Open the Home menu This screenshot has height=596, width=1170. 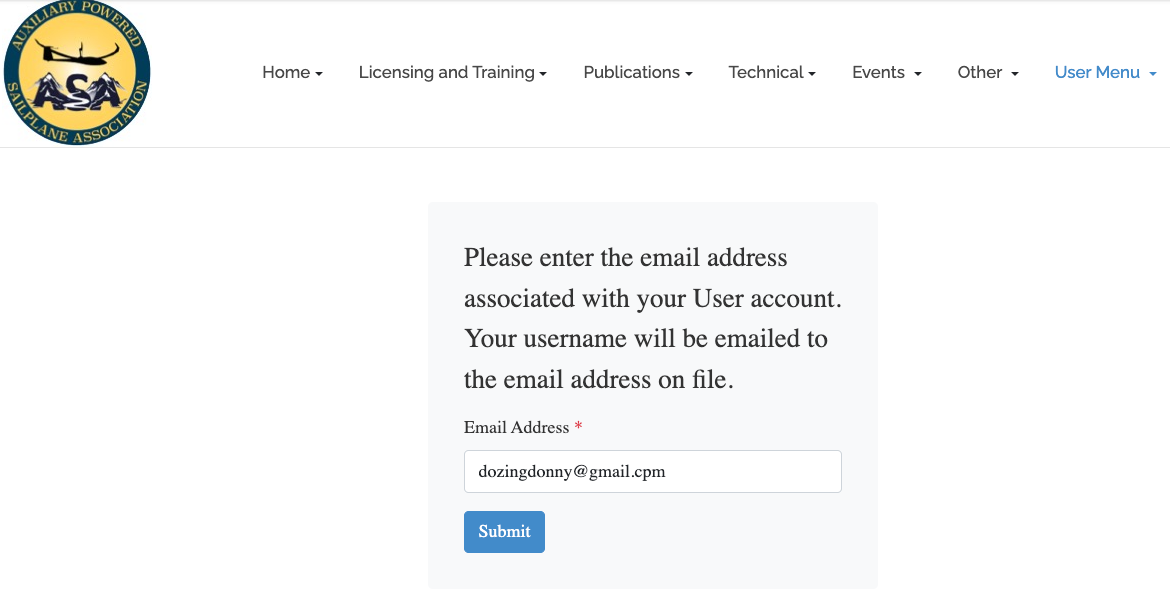286,72
